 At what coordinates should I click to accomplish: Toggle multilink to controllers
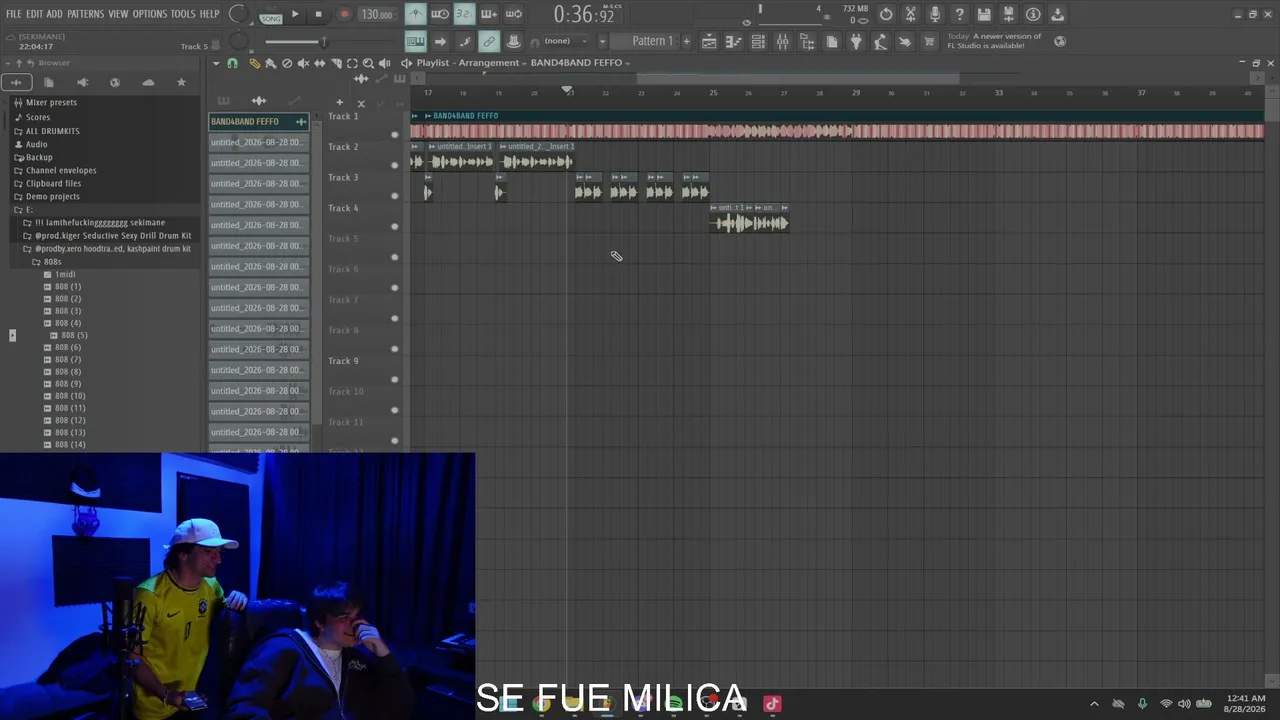click(489, 41)
